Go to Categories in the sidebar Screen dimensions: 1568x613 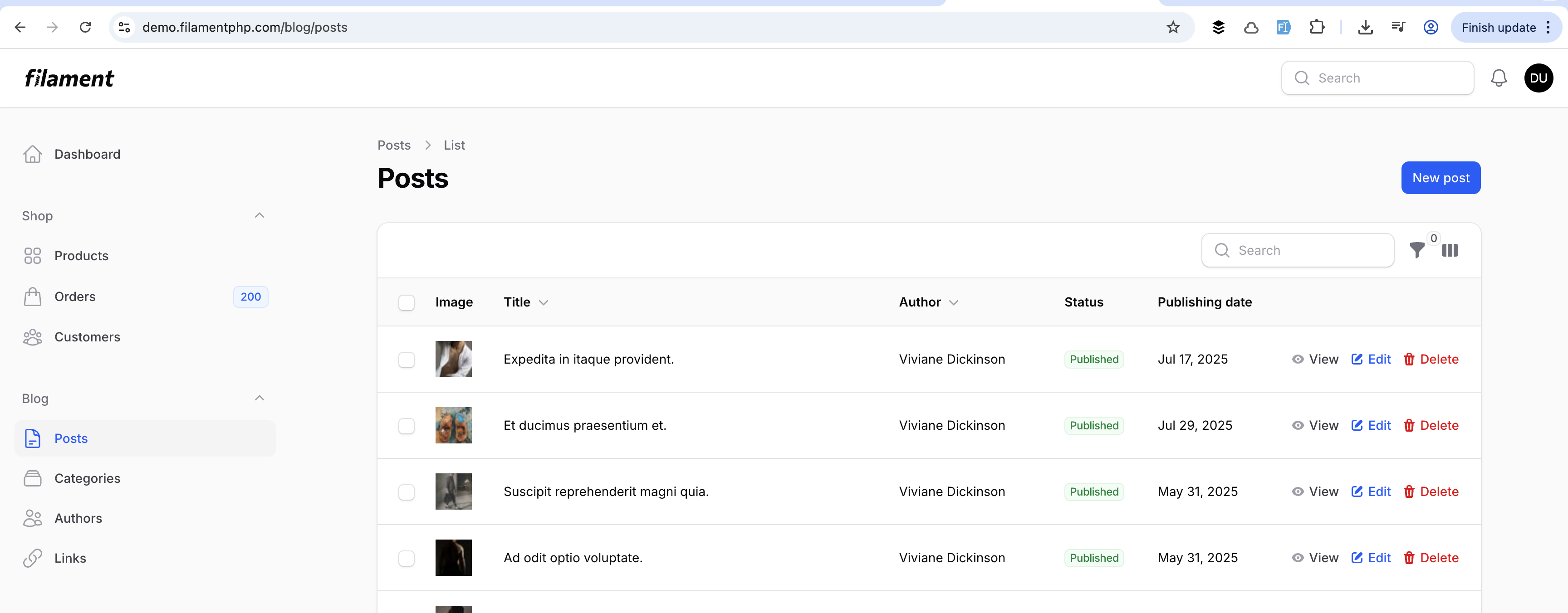tap(87, 479)
